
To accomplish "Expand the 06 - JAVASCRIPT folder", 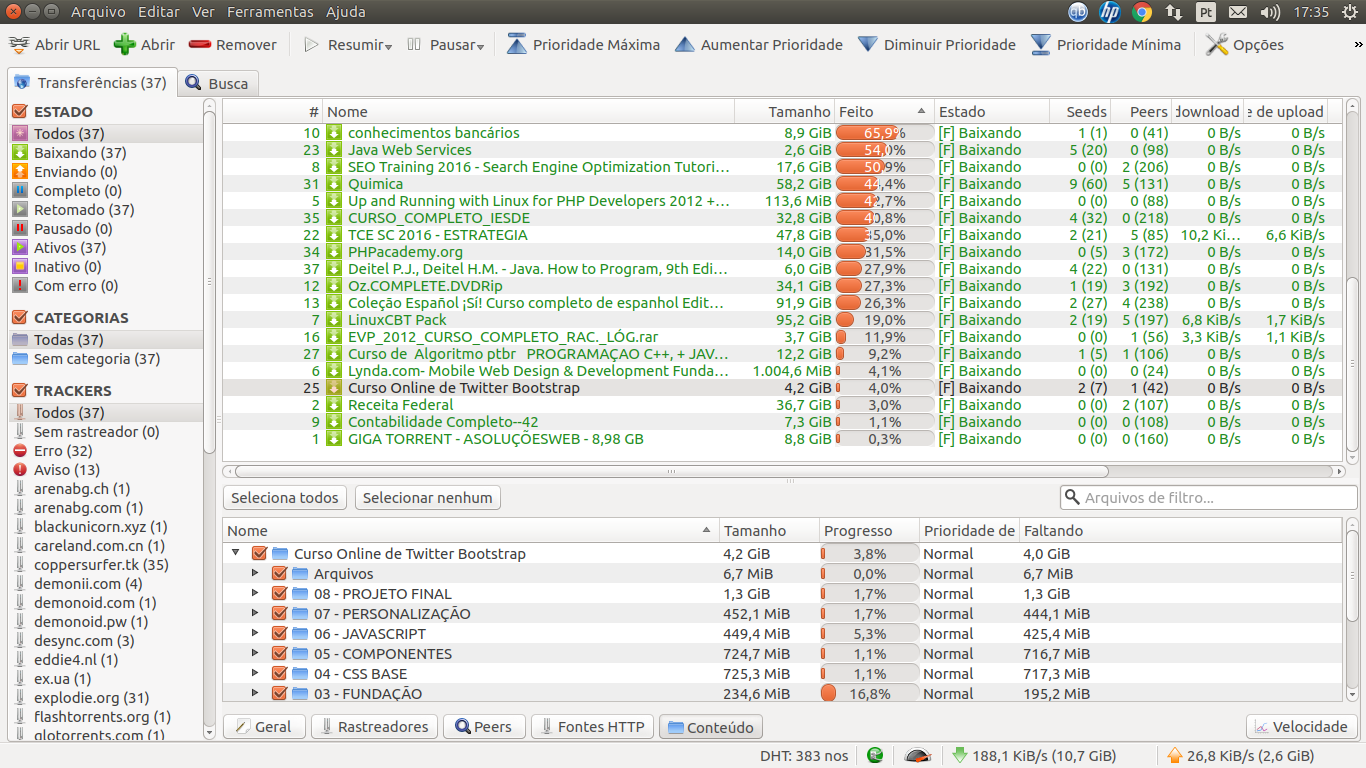I will [x=255, y=633].
